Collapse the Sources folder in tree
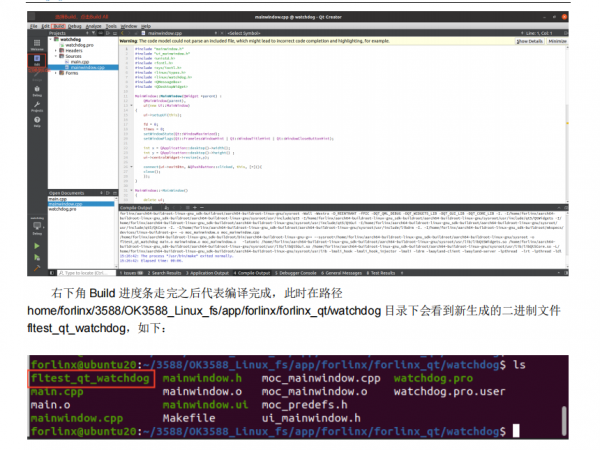The height and width of the screenshot is (450, 600). (x=56, y=57)
